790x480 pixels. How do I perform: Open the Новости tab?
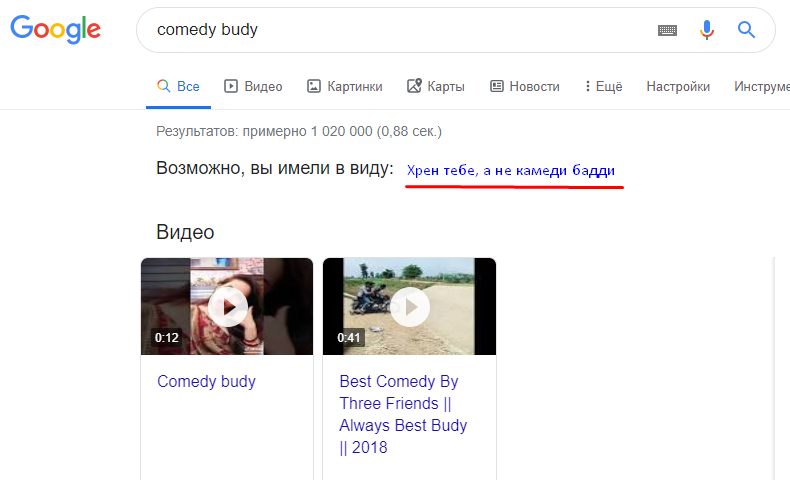click(x=525, y=87)
